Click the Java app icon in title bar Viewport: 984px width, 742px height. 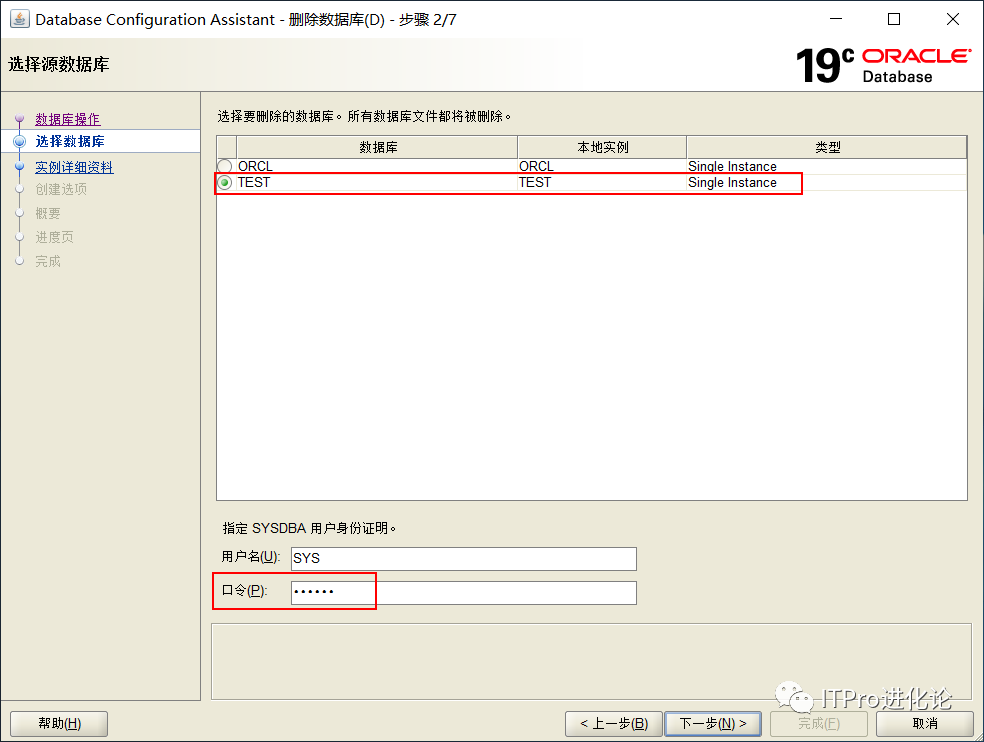pyautogui.click(x=19, y=19)
